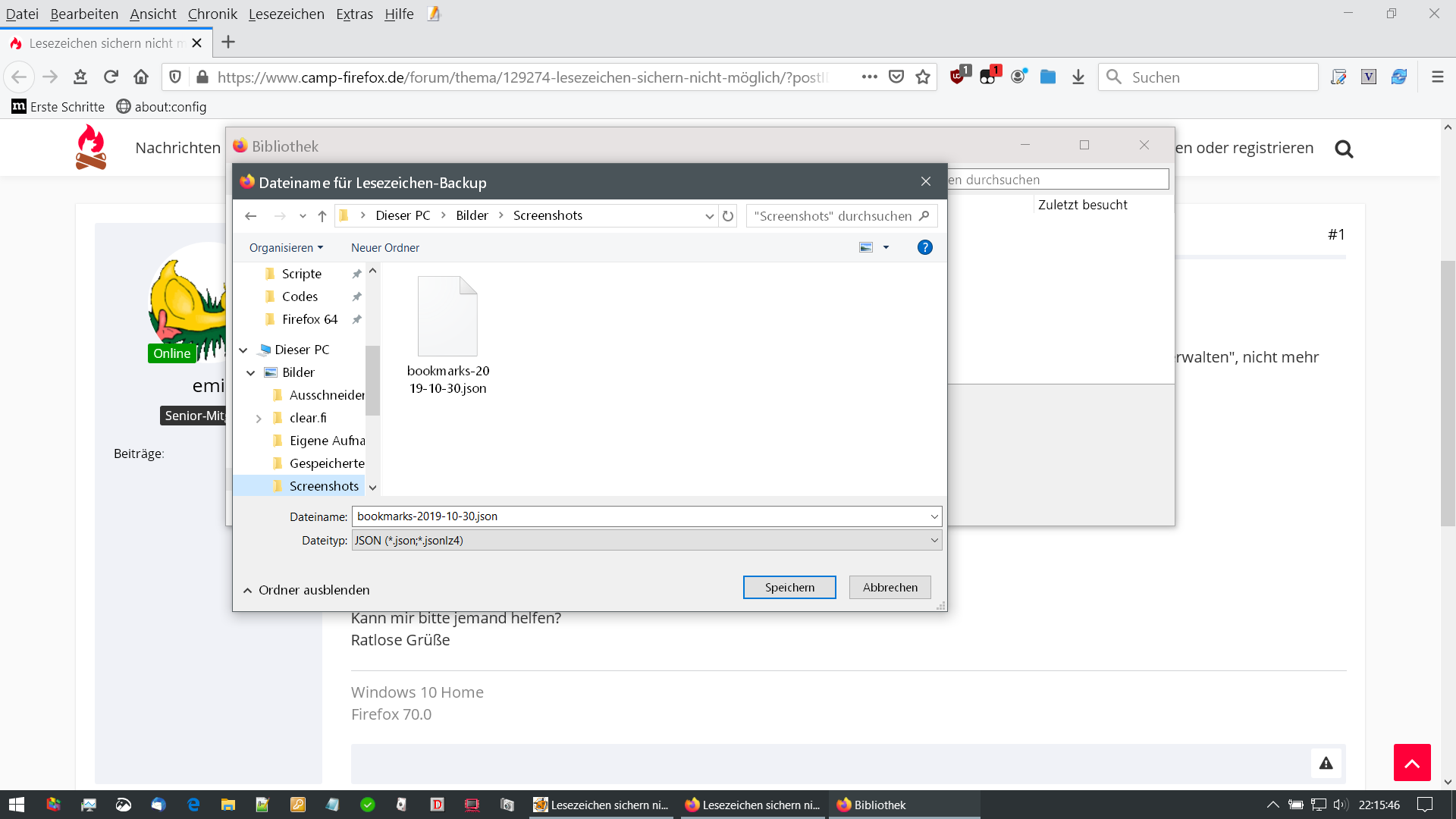Refresh the Screenshots folder view

728,216
